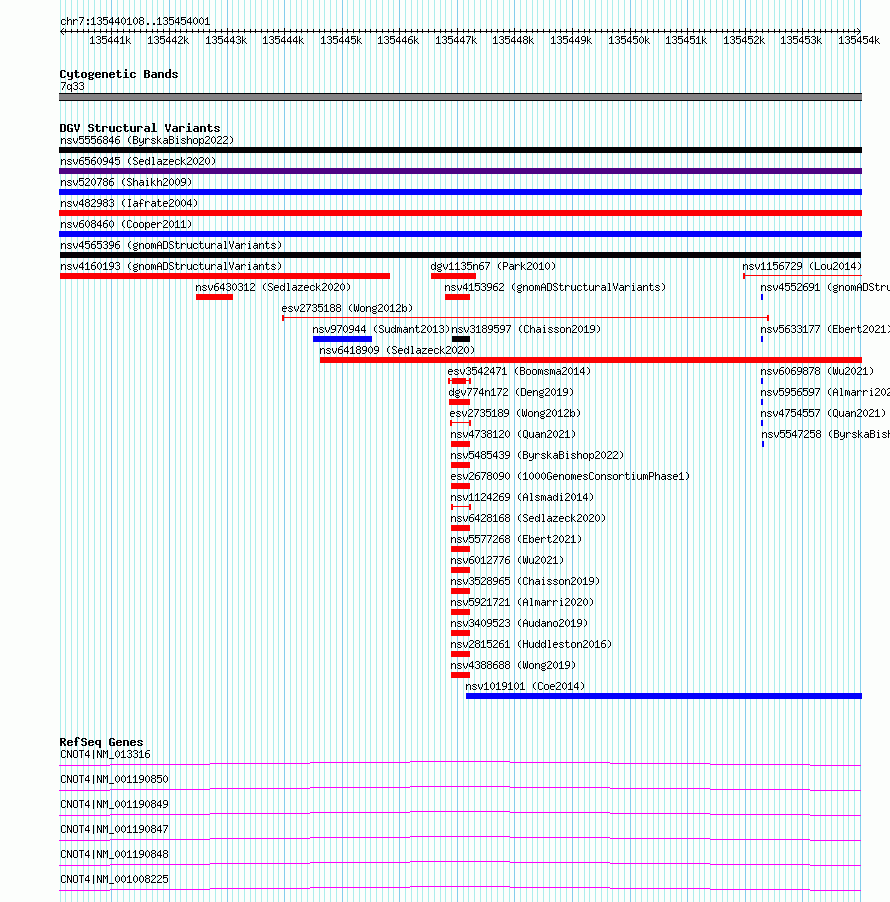Select the purple nsv6560945 (Sedlazeck2020) variant bar
This screenshot has height=902, width=890.
coord(460,171)
